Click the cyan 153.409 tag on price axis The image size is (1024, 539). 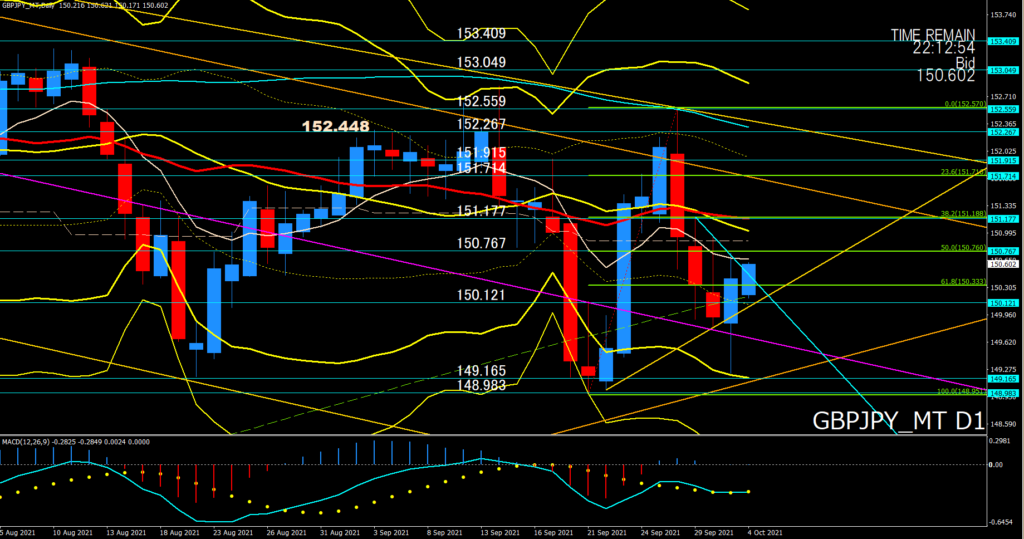1003,41
